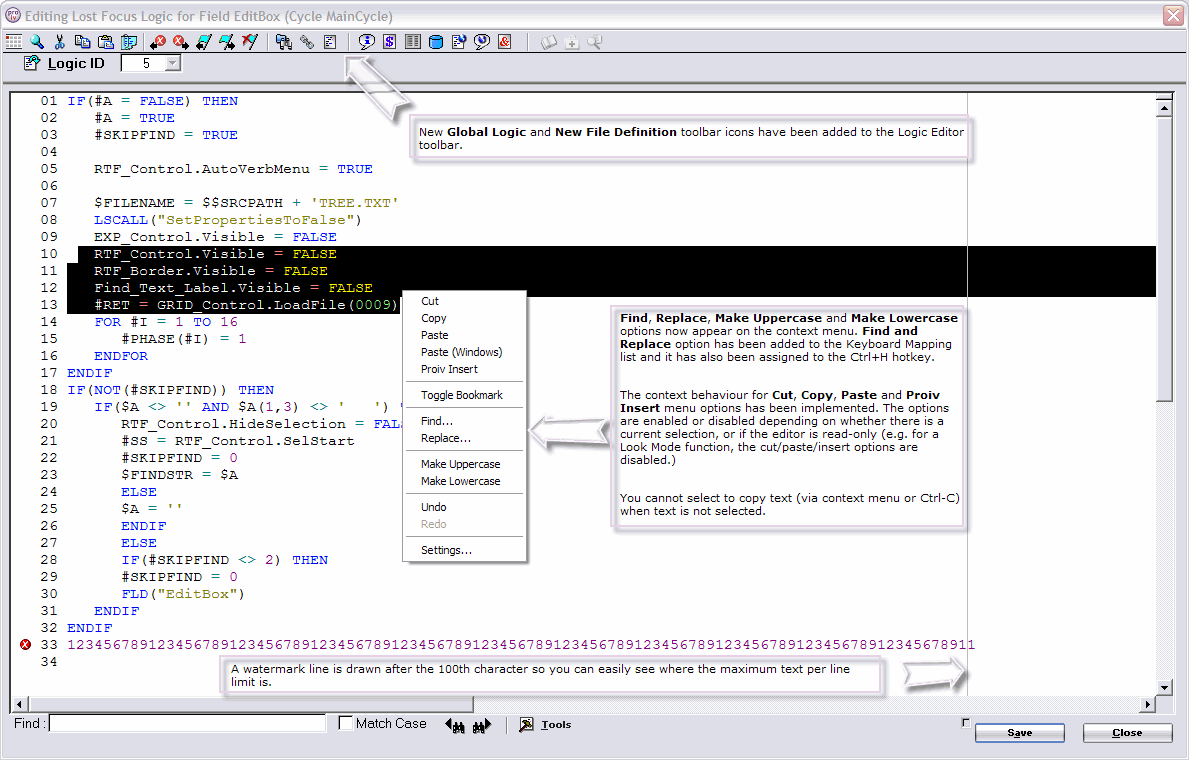Image resolution: width=1189 pixels, height=760 pixels.
Task: Click horizontal scrollbar left arrow
Action: click(x=20, y=705)
